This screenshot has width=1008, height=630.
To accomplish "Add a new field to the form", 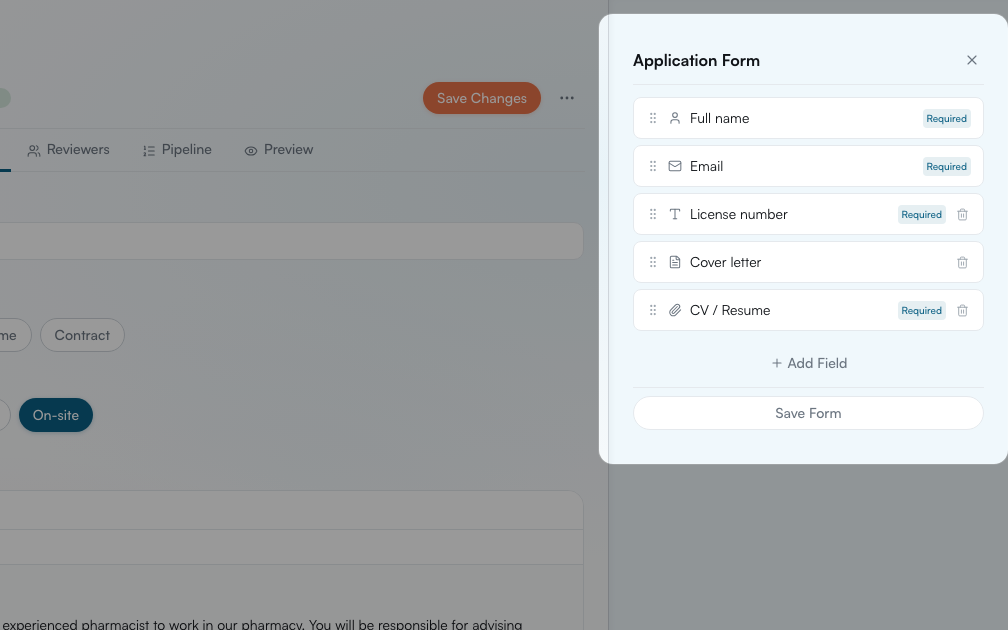I will click(x=809, y=363).
